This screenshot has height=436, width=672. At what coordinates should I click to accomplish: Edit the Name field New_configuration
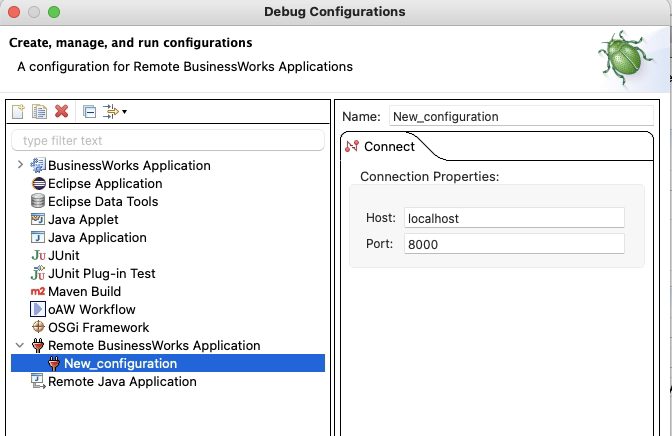click(x=521, y=116)
